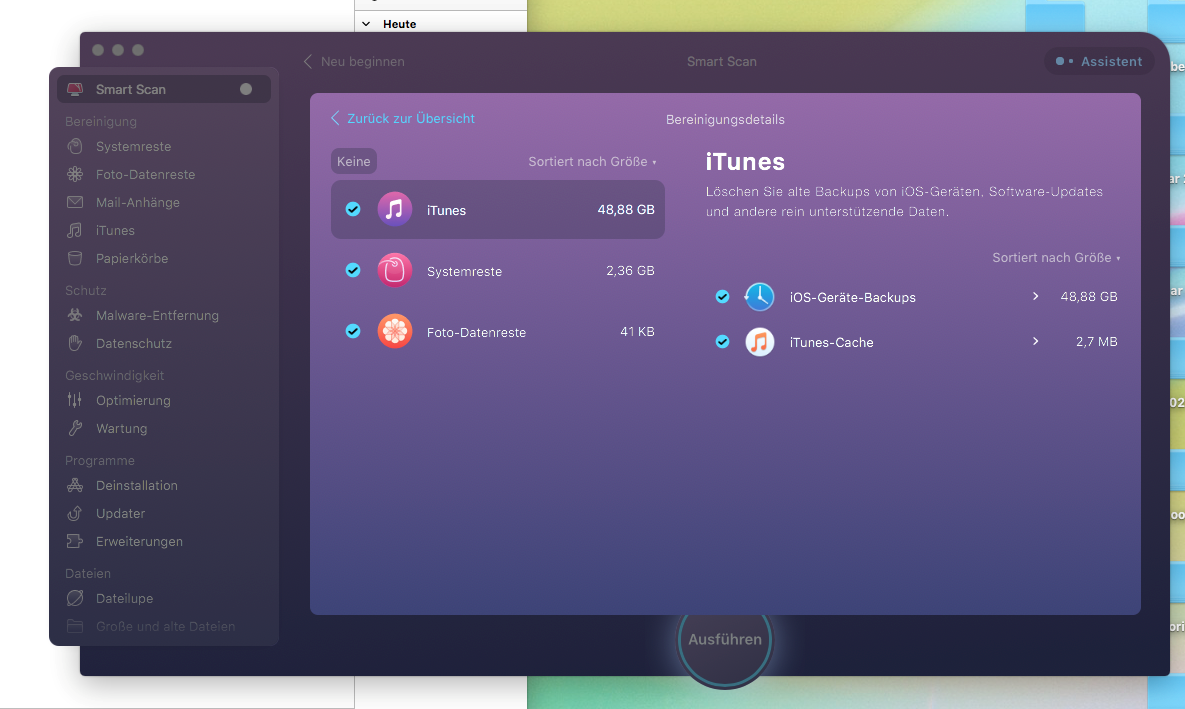Open Große und alte Dateien sidebar entry
The width and height of the screenshot is (1185, 709).
pos(163,627)
